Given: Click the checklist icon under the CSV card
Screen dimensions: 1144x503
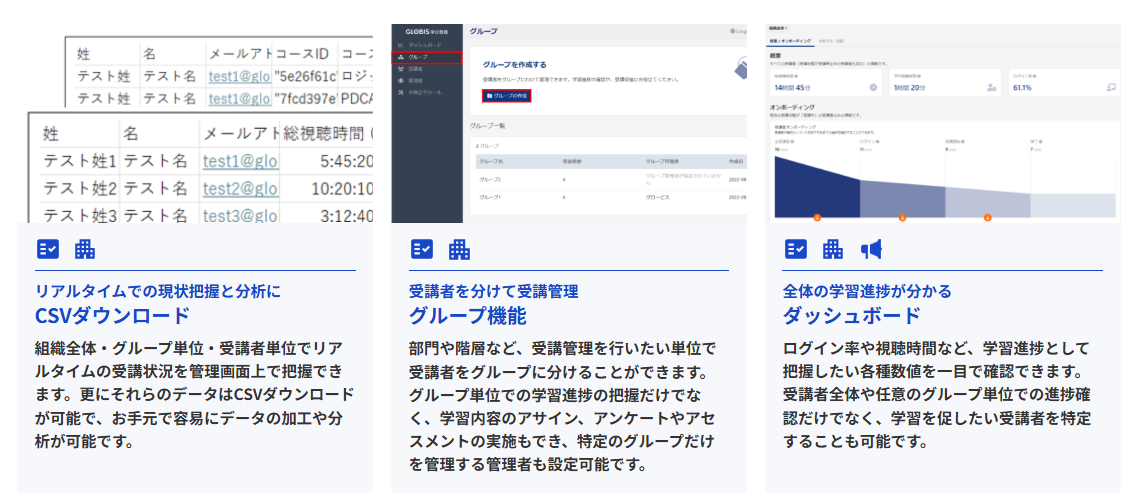Looking at the screenshot, I should tap(48, 249).
